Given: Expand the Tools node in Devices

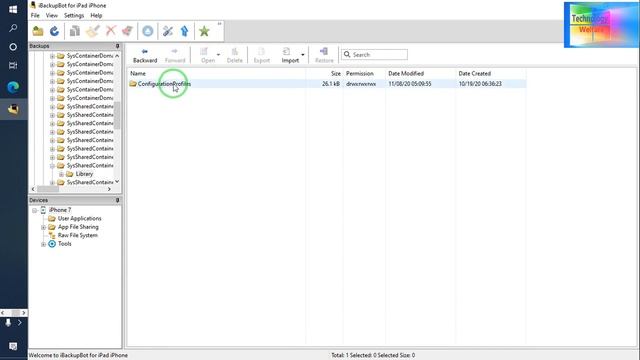Looking at the screenshot, I should pyautogui.click(x=43, y=244).
